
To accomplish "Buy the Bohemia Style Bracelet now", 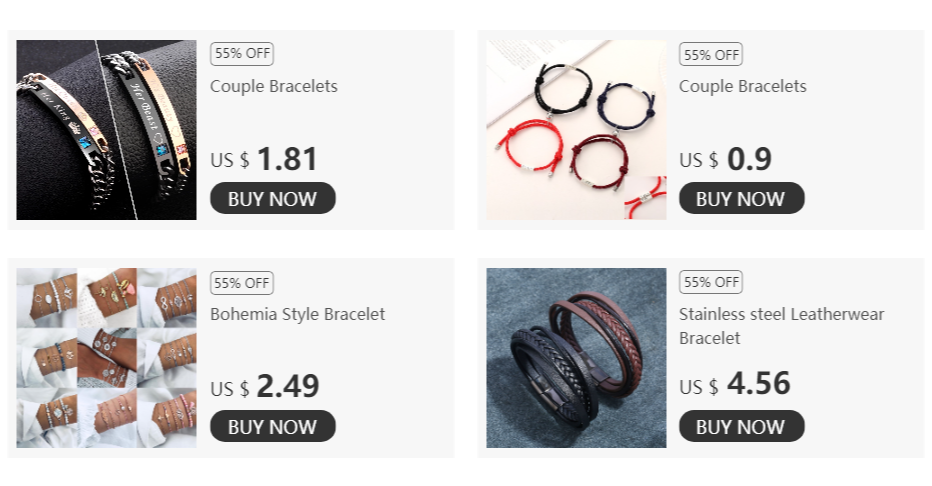I will tap(273, 426).
